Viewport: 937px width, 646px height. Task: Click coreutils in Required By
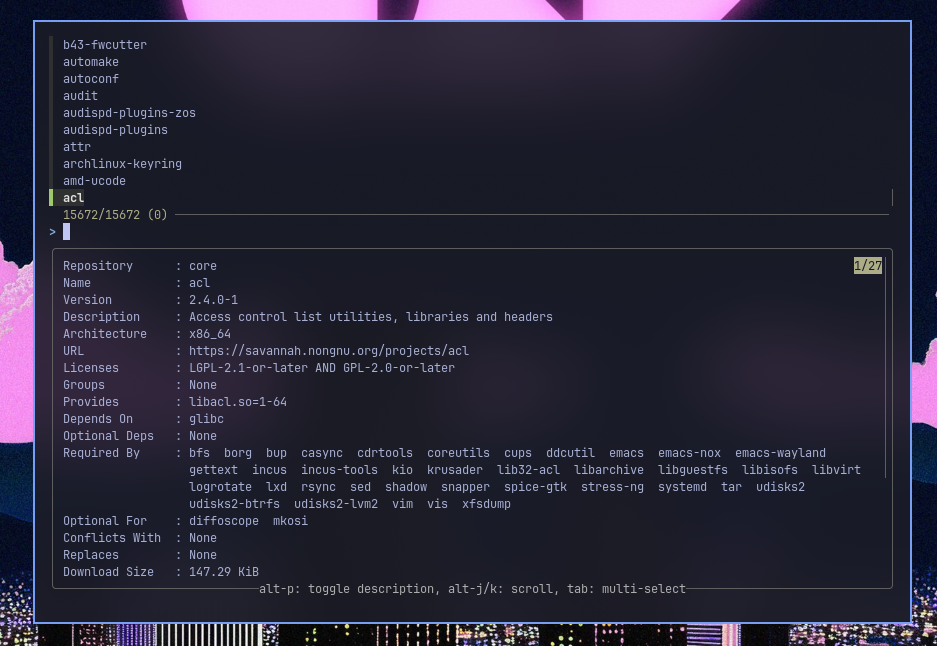[458, 453]
